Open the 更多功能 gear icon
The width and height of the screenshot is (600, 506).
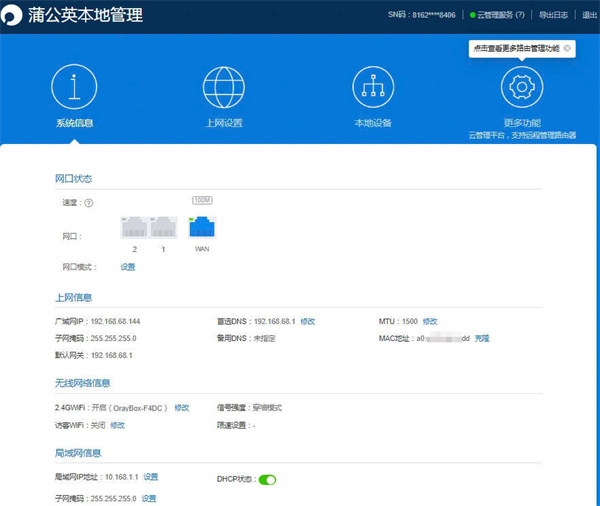point(521,89)
